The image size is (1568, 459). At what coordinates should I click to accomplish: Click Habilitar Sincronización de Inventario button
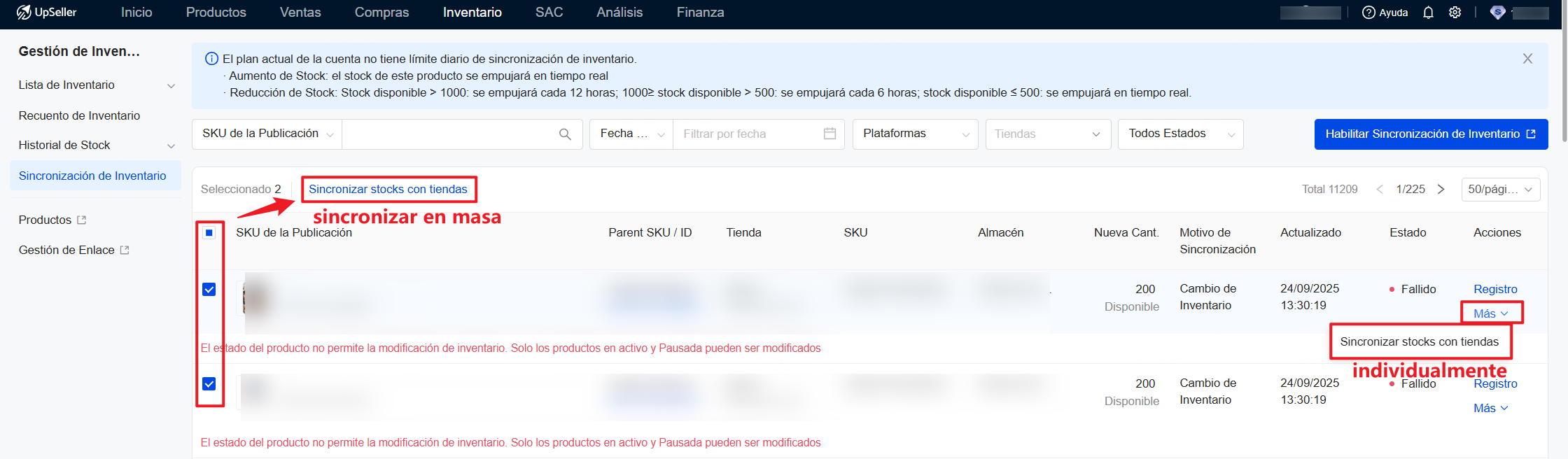click(1430, 134)
